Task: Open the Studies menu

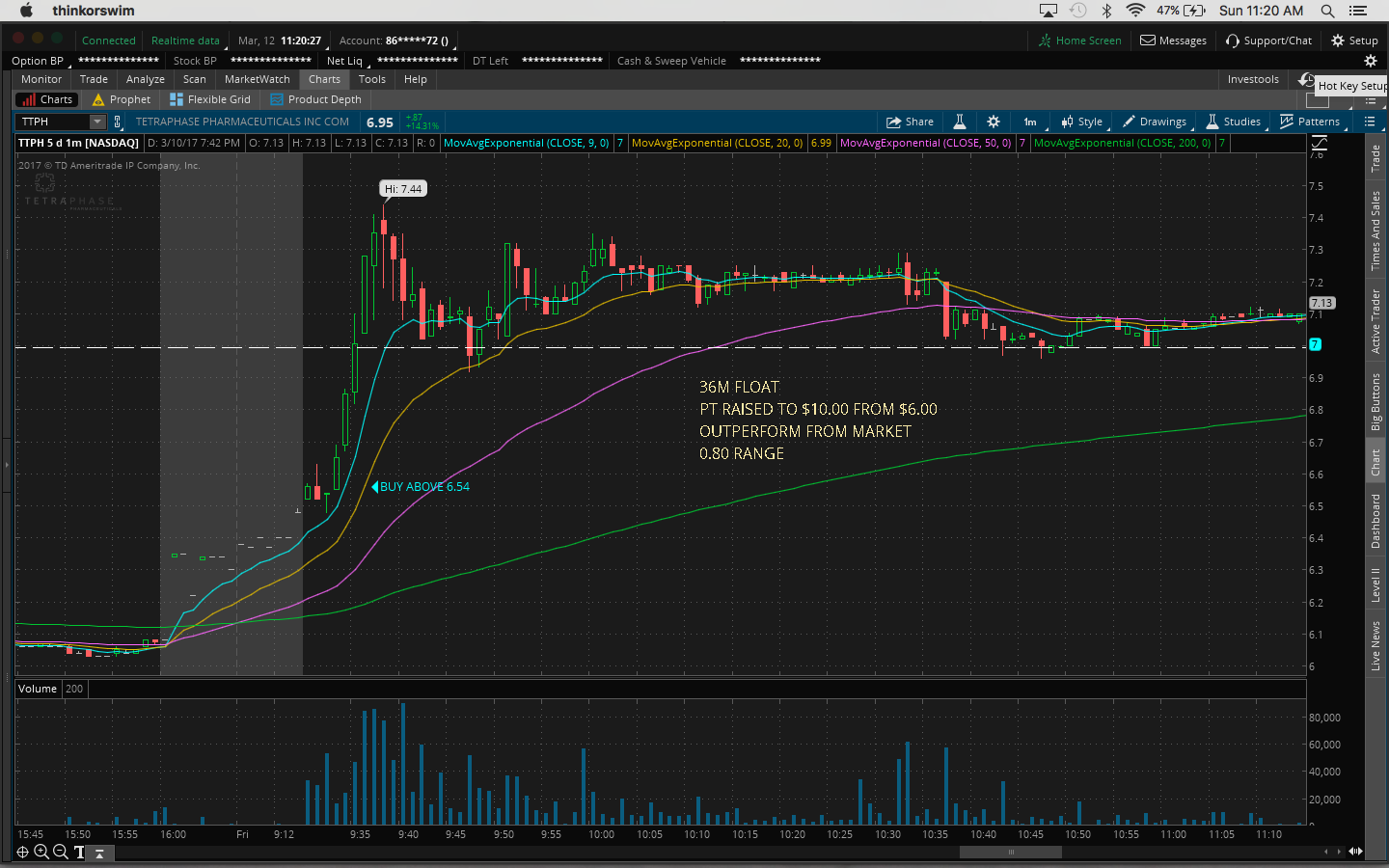Action: [x=1234, y=122]
